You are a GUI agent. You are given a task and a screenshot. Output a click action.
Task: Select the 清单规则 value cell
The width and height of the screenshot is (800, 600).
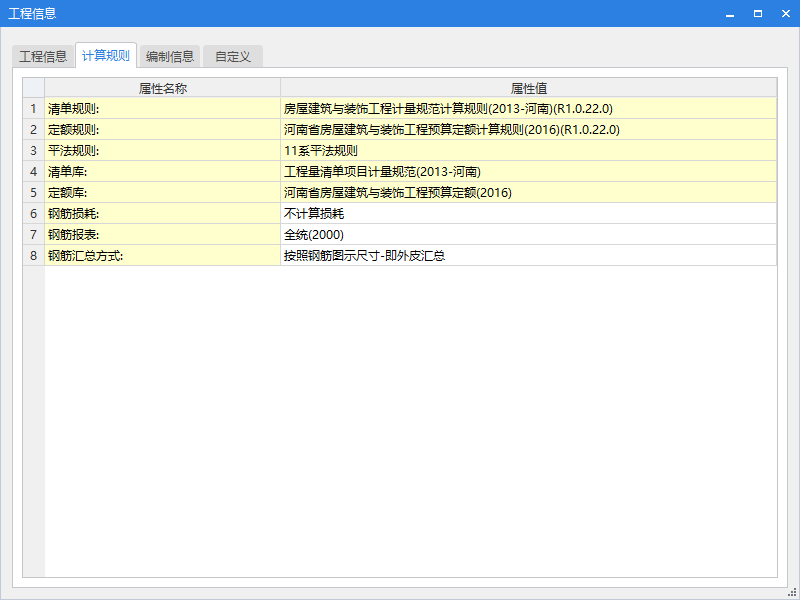(529, 109)
